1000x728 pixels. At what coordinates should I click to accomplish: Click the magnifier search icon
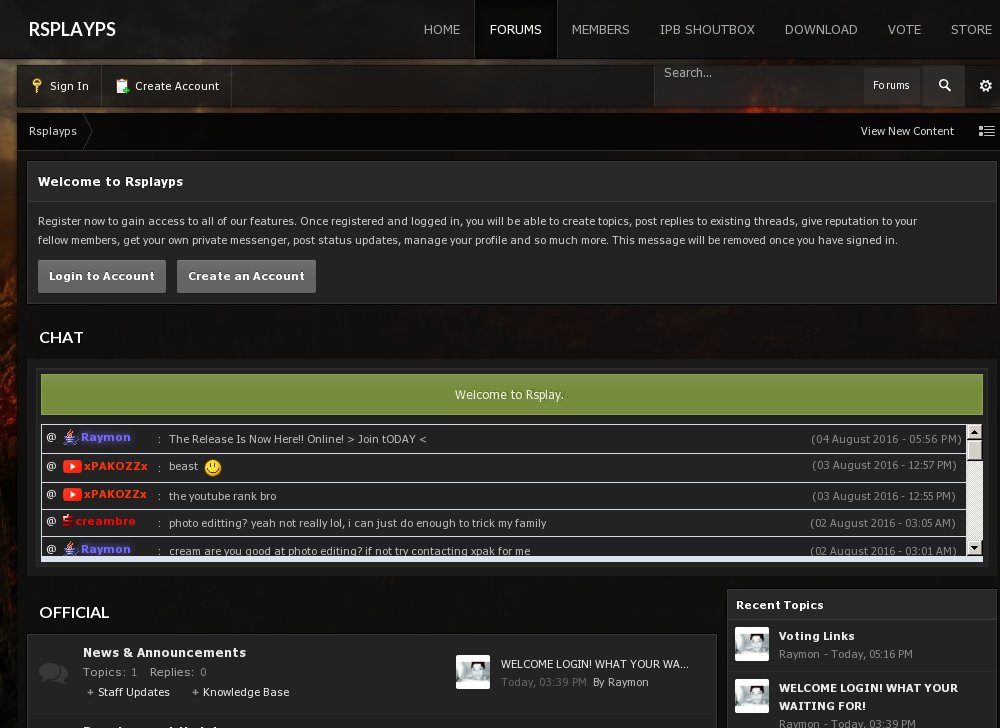(944, 86)
